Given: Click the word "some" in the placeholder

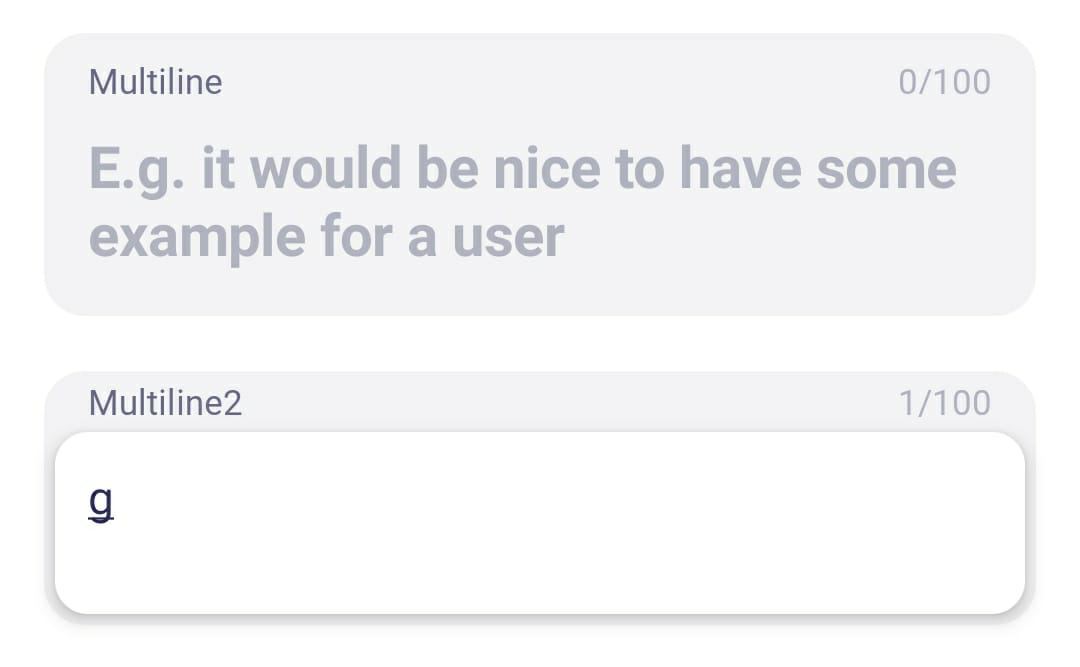Looking at the screenshot, I should click(886, 169).
